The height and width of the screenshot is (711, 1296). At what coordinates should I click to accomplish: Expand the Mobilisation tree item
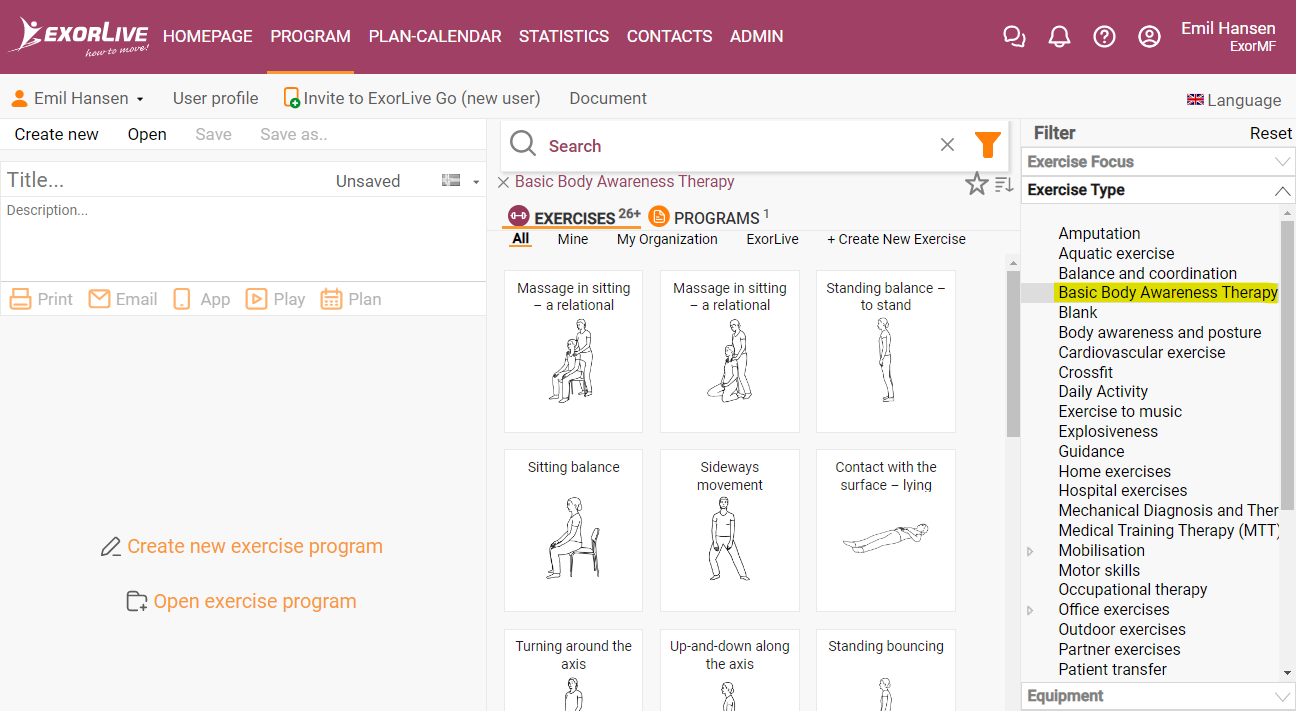pyautogui.click(x=1030, y=551)
